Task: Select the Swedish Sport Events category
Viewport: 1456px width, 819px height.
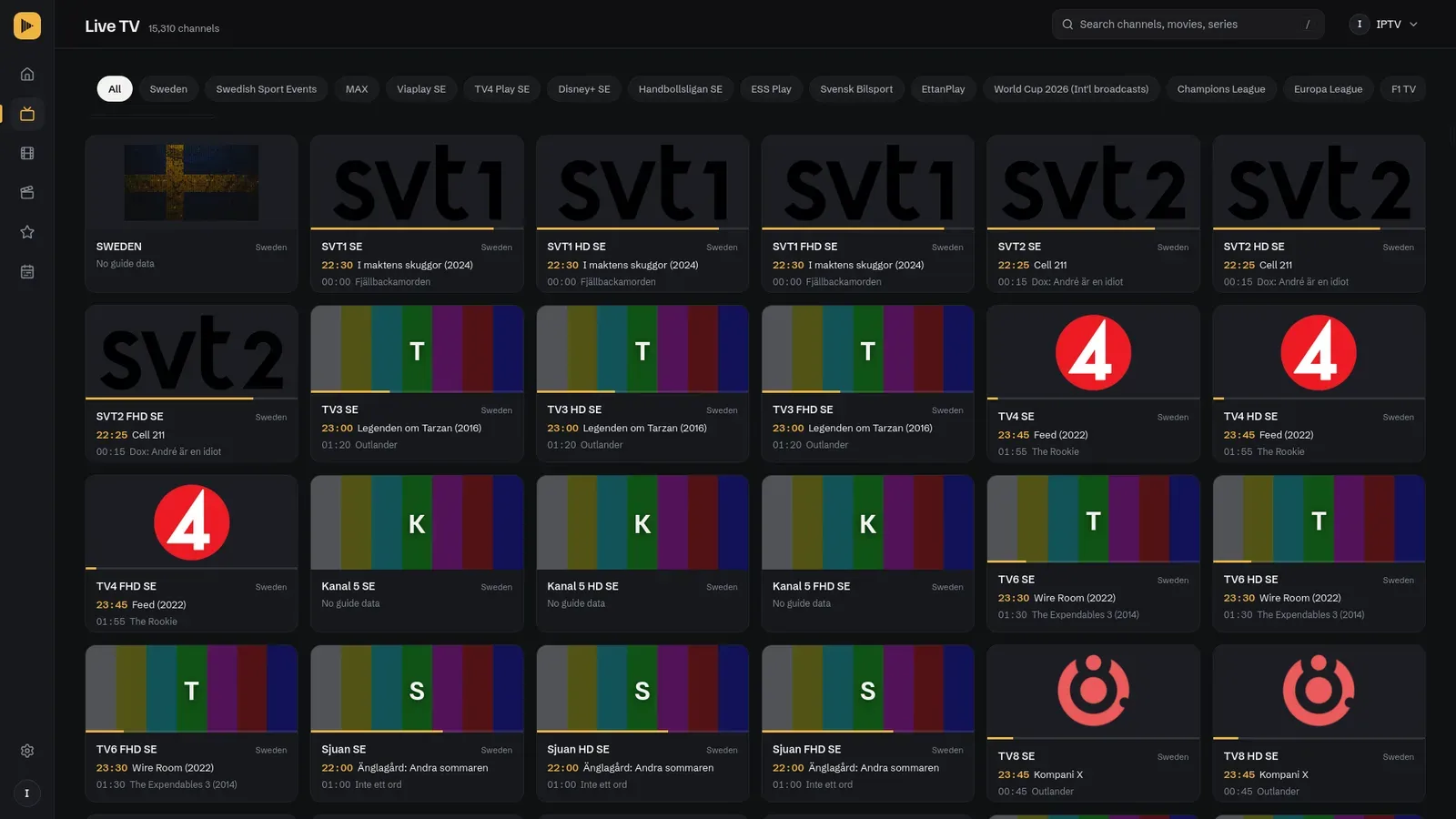Action: (x=267, y=89)
